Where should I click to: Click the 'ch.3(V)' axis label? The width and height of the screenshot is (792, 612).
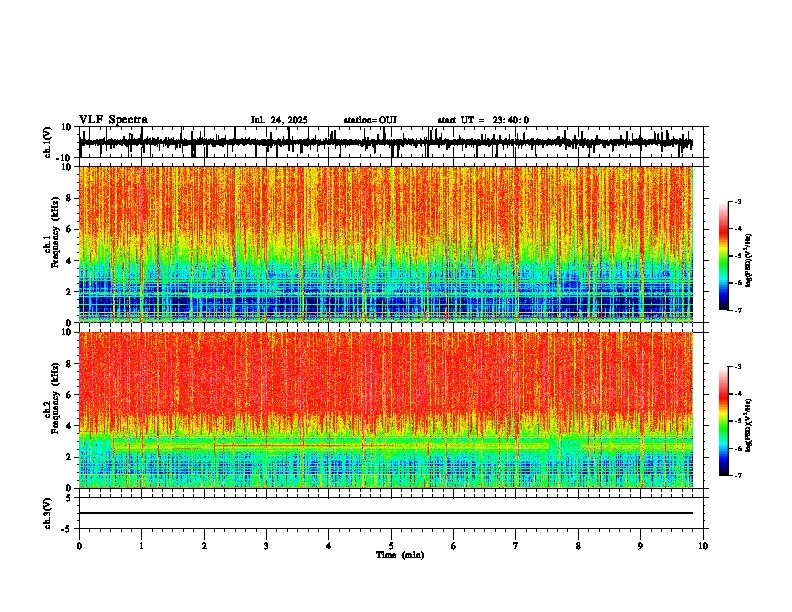coord(48,513)
